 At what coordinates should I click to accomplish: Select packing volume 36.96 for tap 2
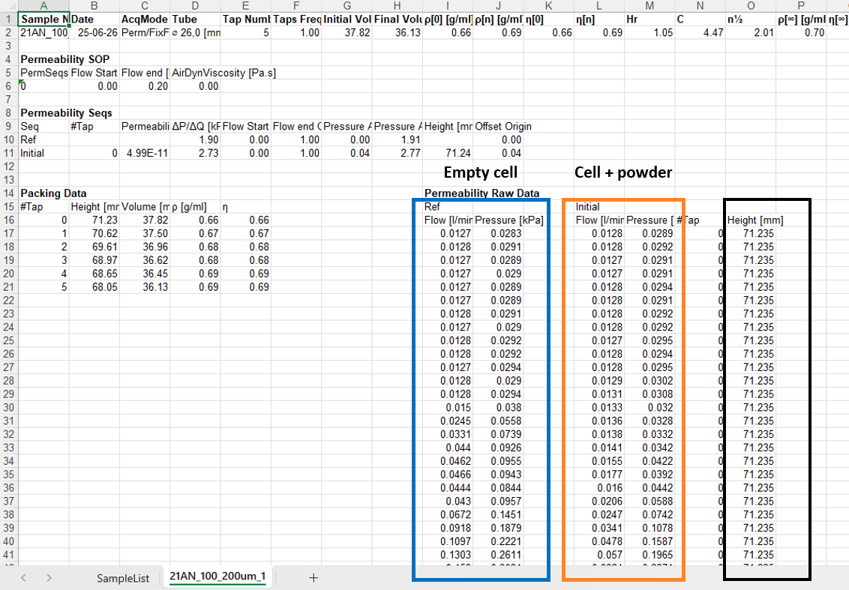coord(145,247)
